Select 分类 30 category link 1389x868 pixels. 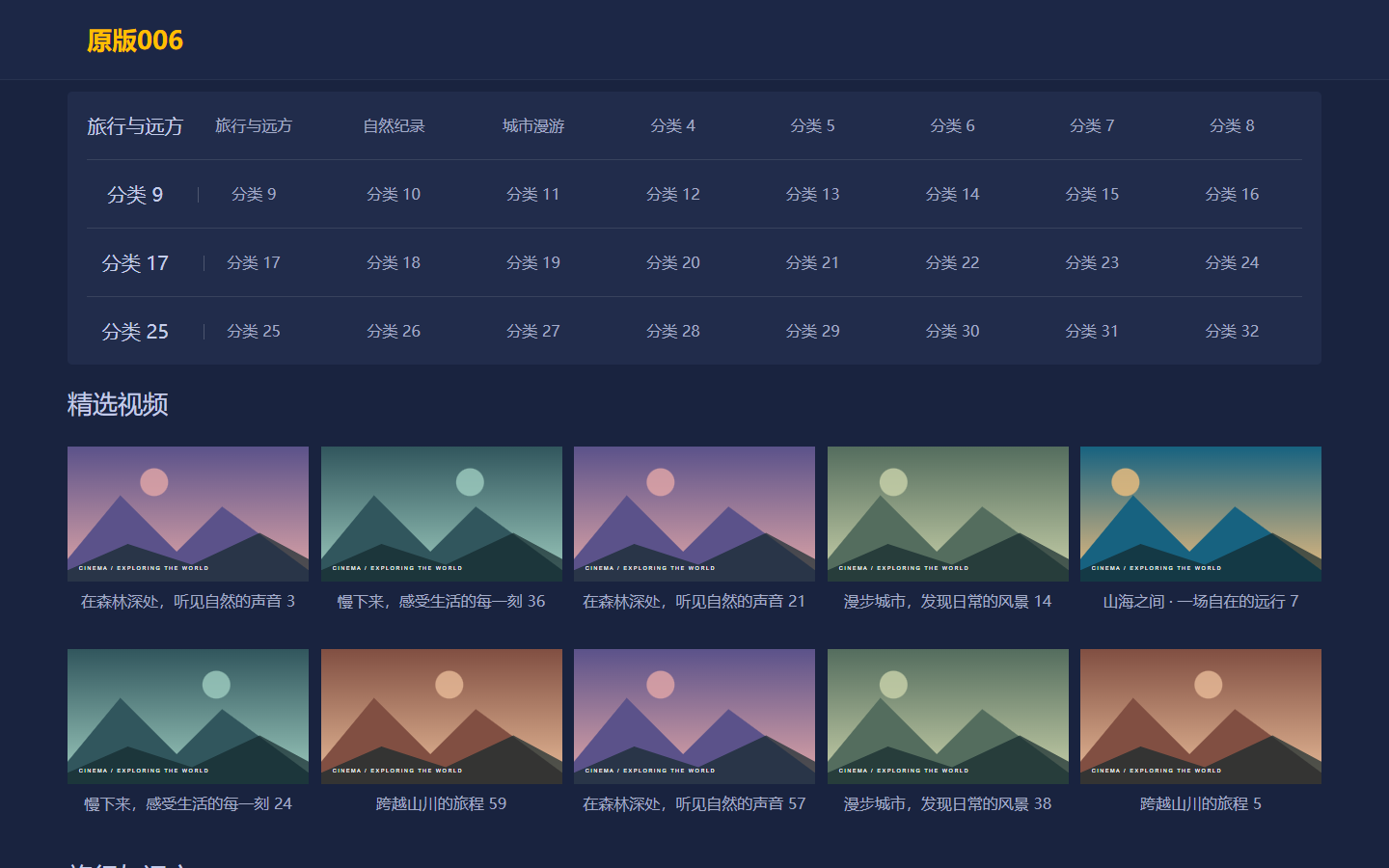952,332
